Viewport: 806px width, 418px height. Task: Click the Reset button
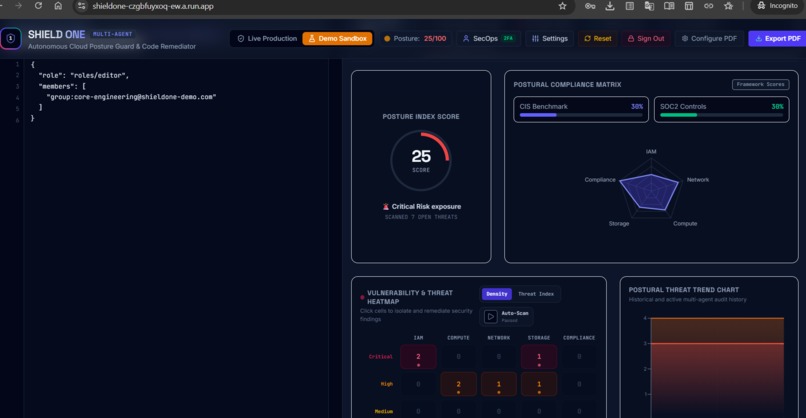point(597,39)
